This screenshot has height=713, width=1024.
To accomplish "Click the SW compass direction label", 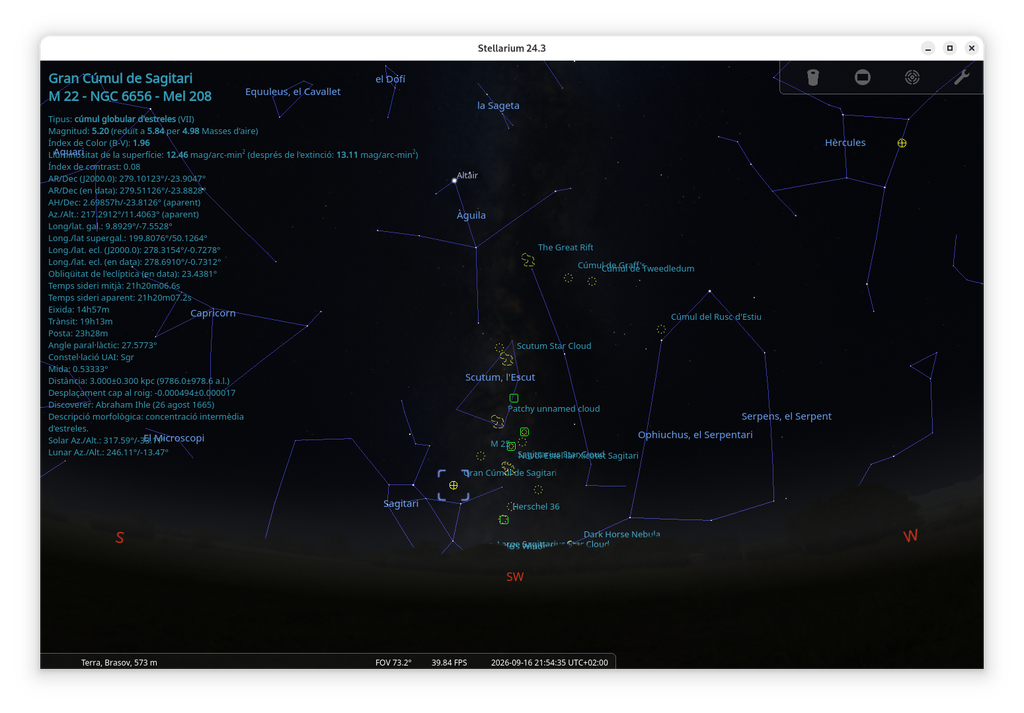I will pos(515,577).
